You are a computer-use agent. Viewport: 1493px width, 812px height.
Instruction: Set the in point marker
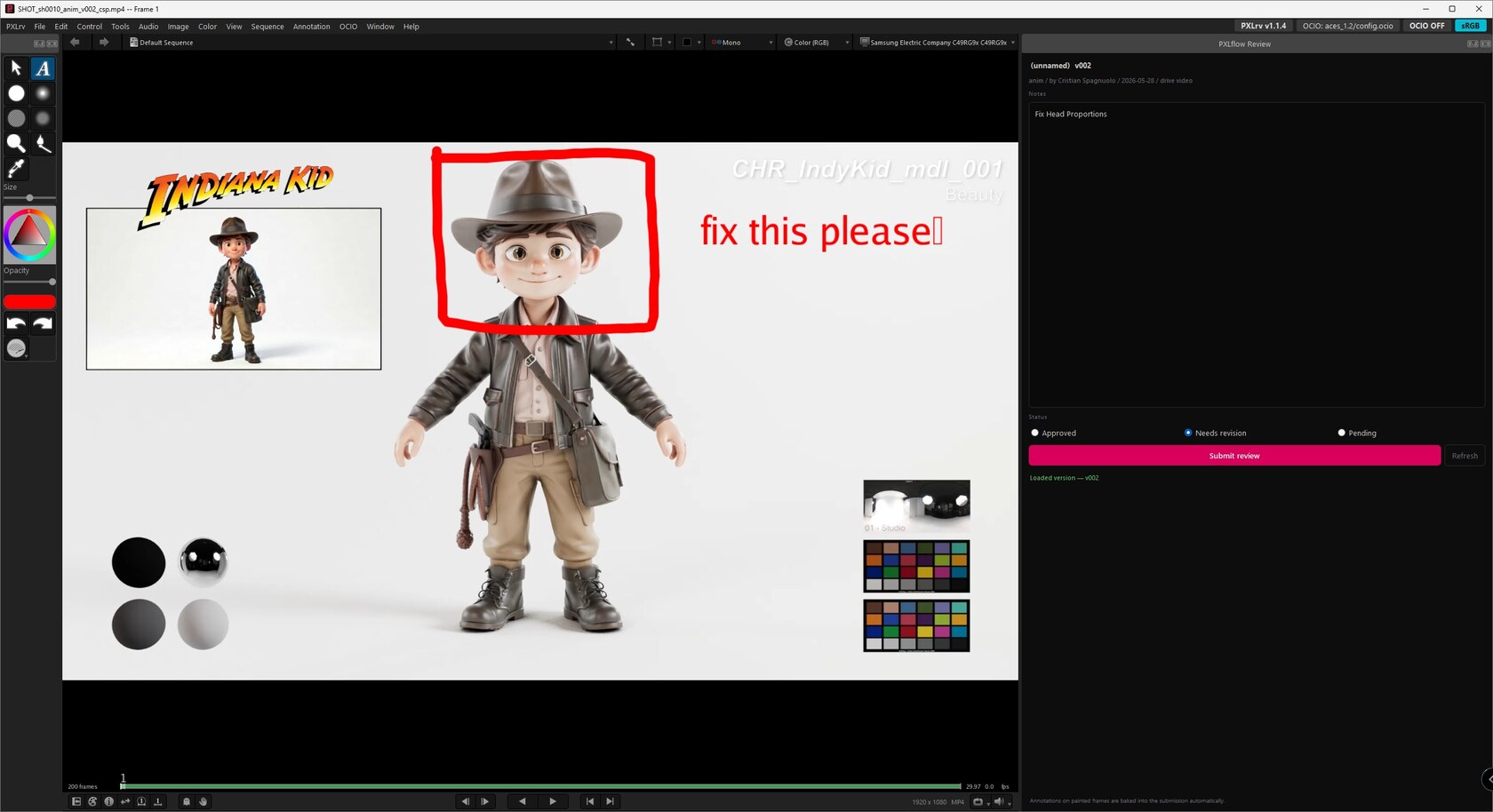point(141,801)
